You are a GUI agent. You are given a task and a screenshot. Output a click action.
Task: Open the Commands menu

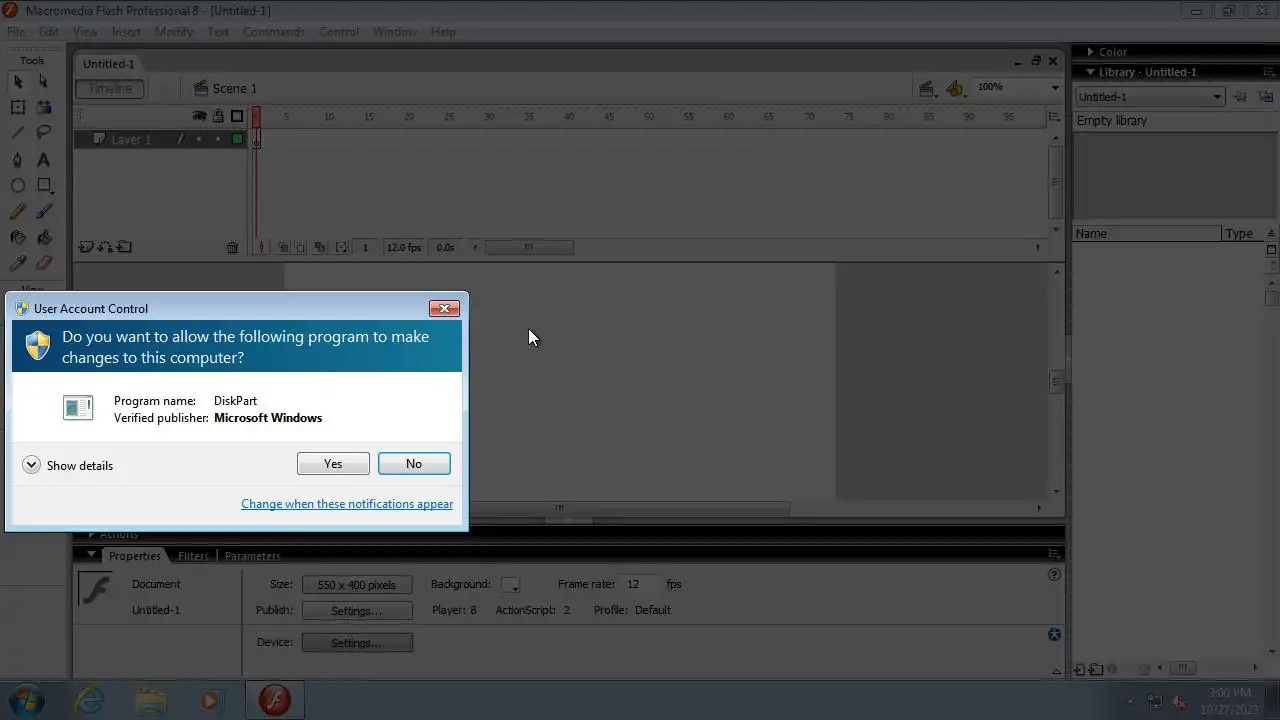(x=274, y=32)
